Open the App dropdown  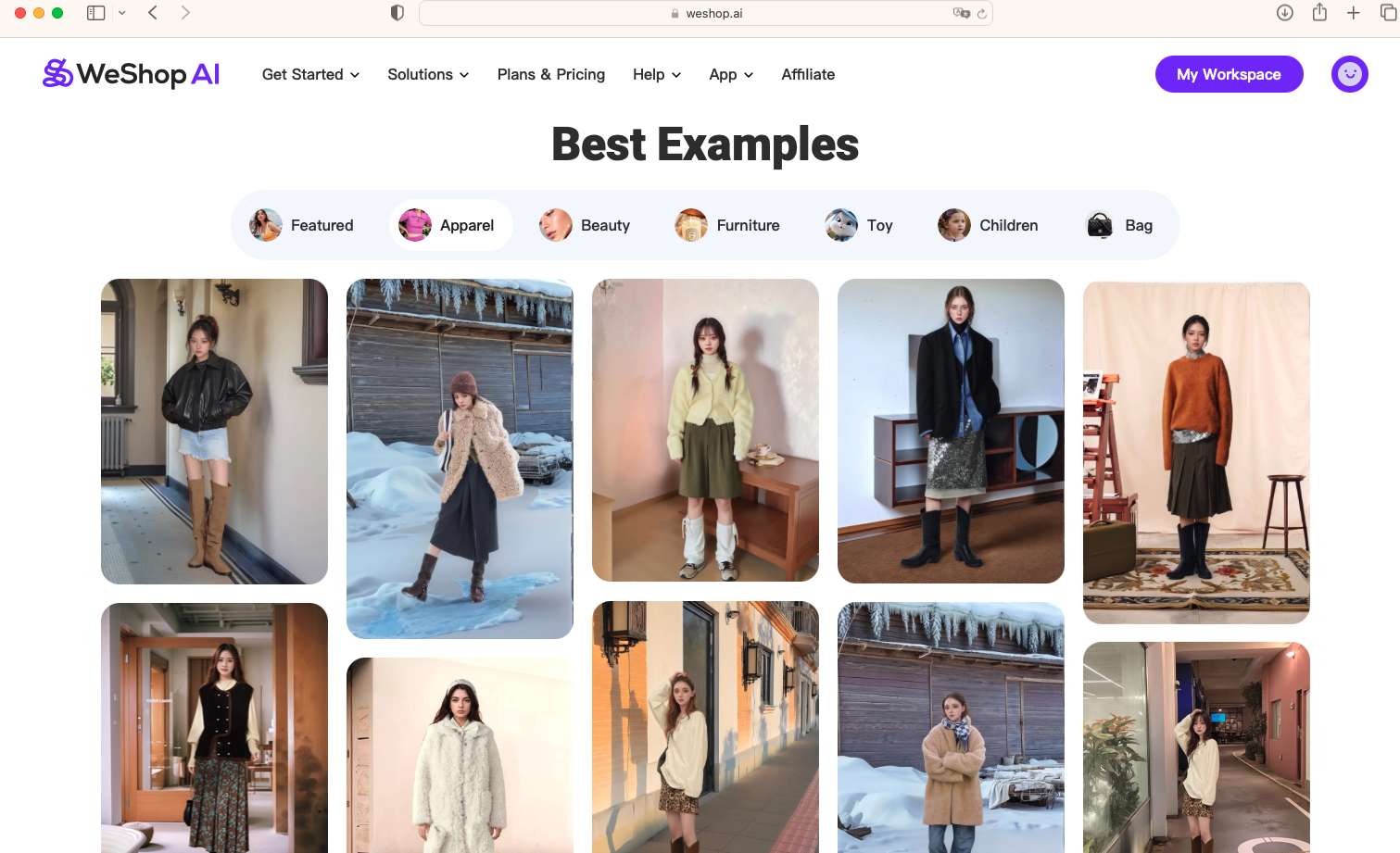click(730, 74)
